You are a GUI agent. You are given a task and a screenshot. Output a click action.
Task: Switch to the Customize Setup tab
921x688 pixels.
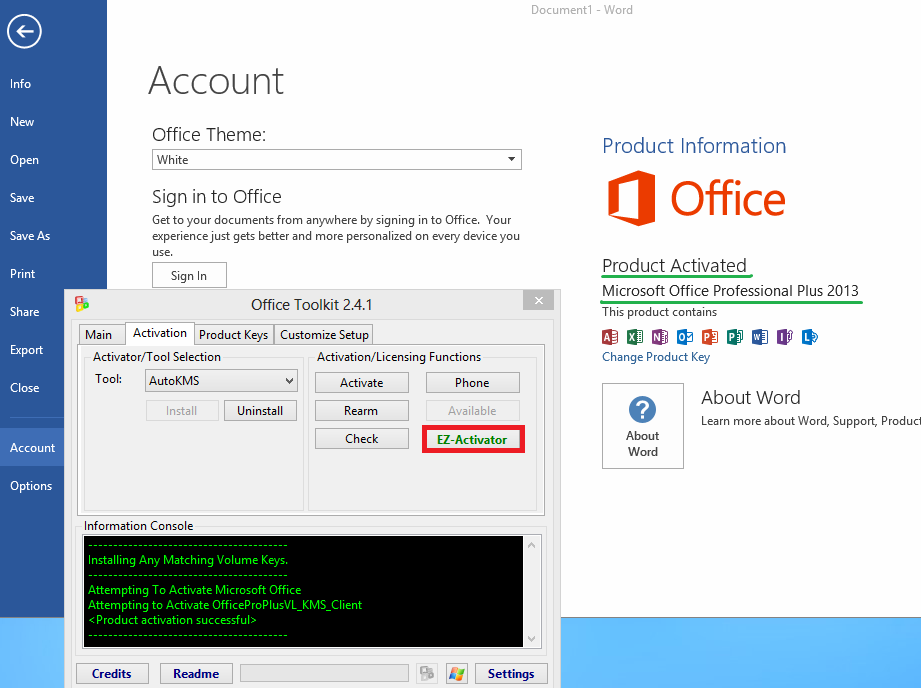(324, 334)
